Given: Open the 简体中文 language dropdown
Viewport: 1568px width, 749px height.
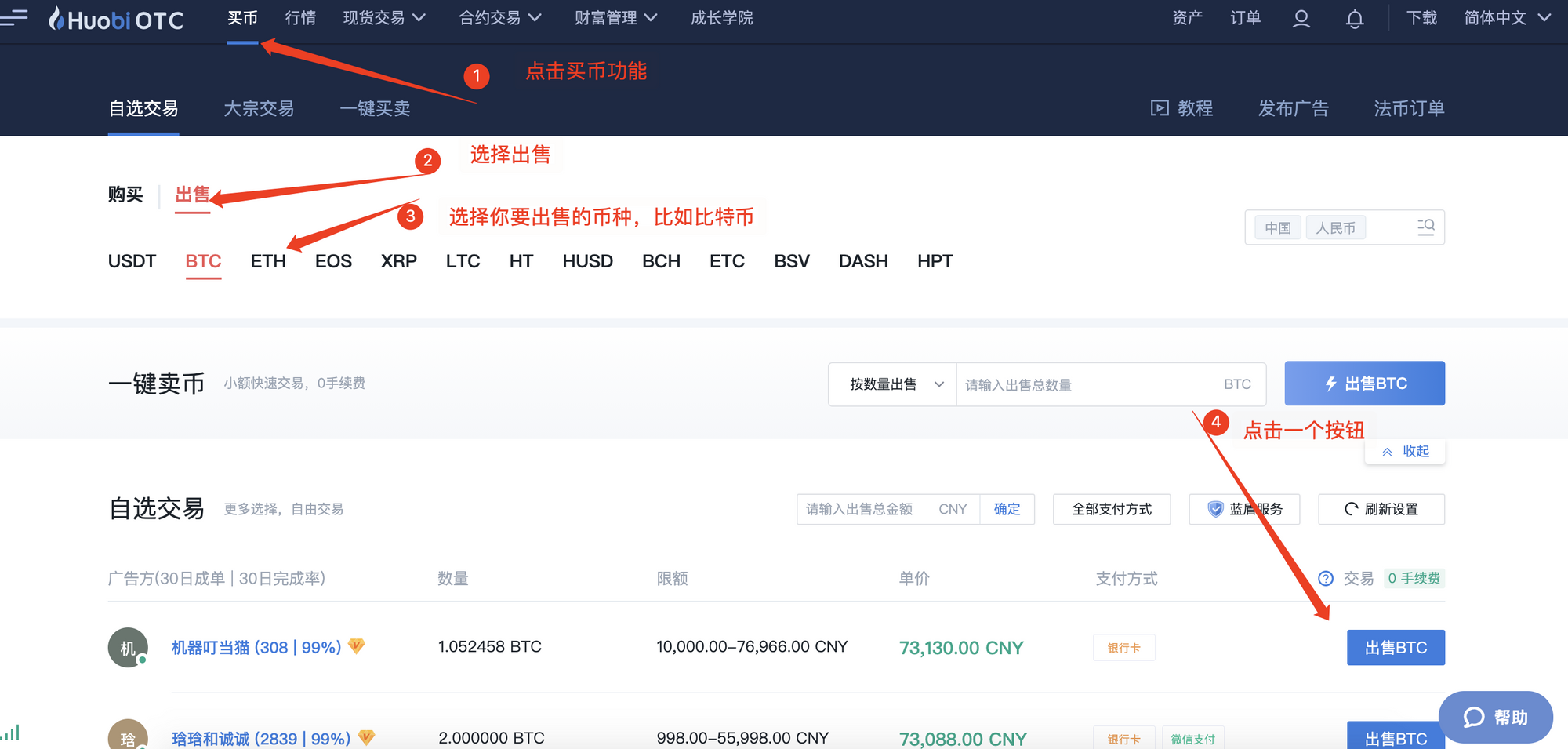Looking at the screenshot, I should (1508, 18).
